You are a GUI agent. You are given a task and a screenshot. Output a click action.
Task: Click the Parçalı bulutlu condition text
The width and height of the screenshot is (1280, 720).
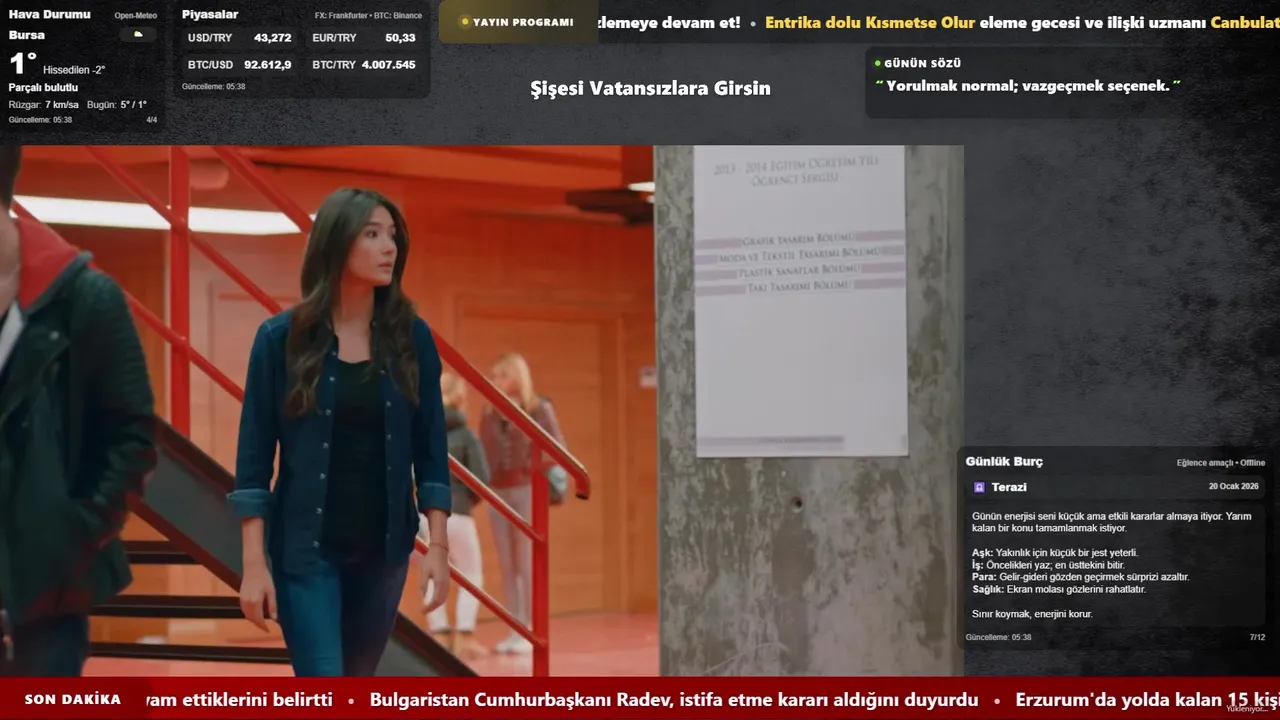(43, 88)
